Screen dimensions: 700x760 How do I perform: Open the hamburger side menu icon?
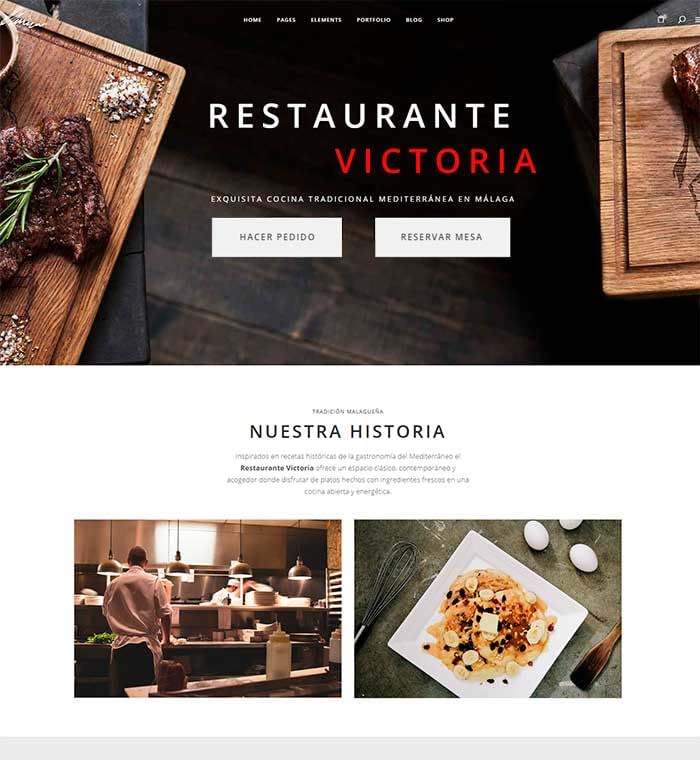point(698,20)
